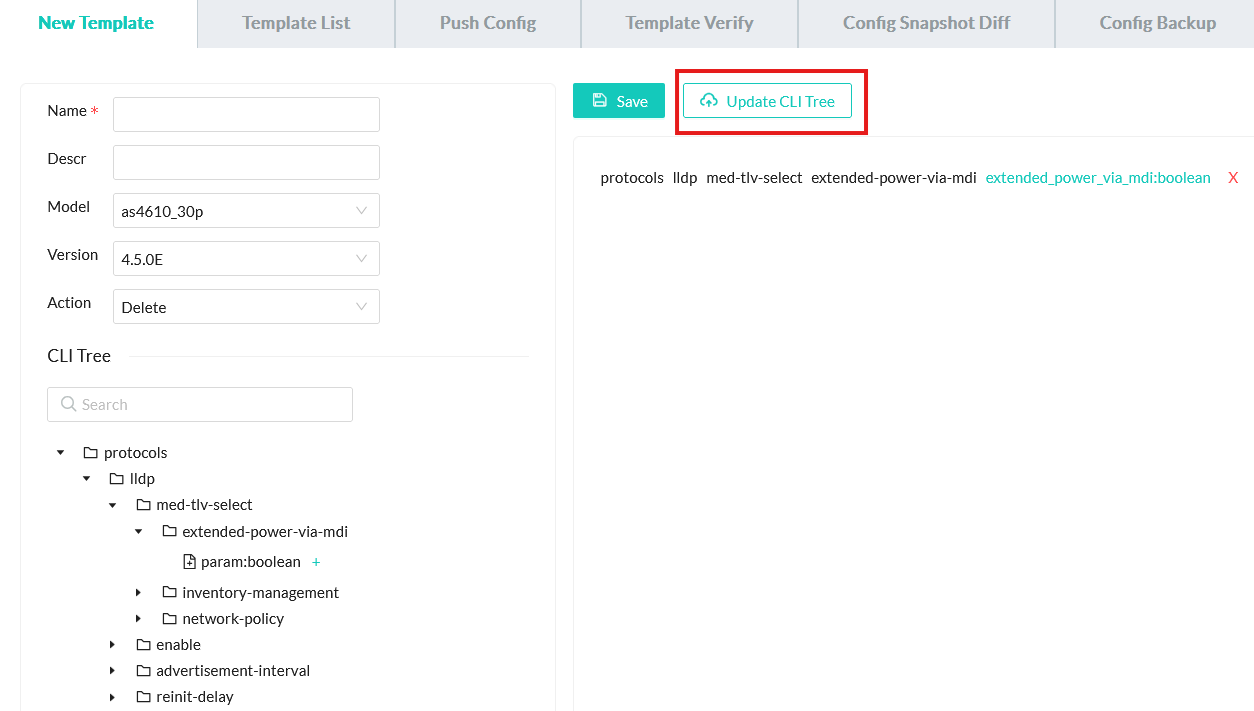Expand the enable tree node
The height and width of the screenshot is (711, 1254).
(113, 645)
